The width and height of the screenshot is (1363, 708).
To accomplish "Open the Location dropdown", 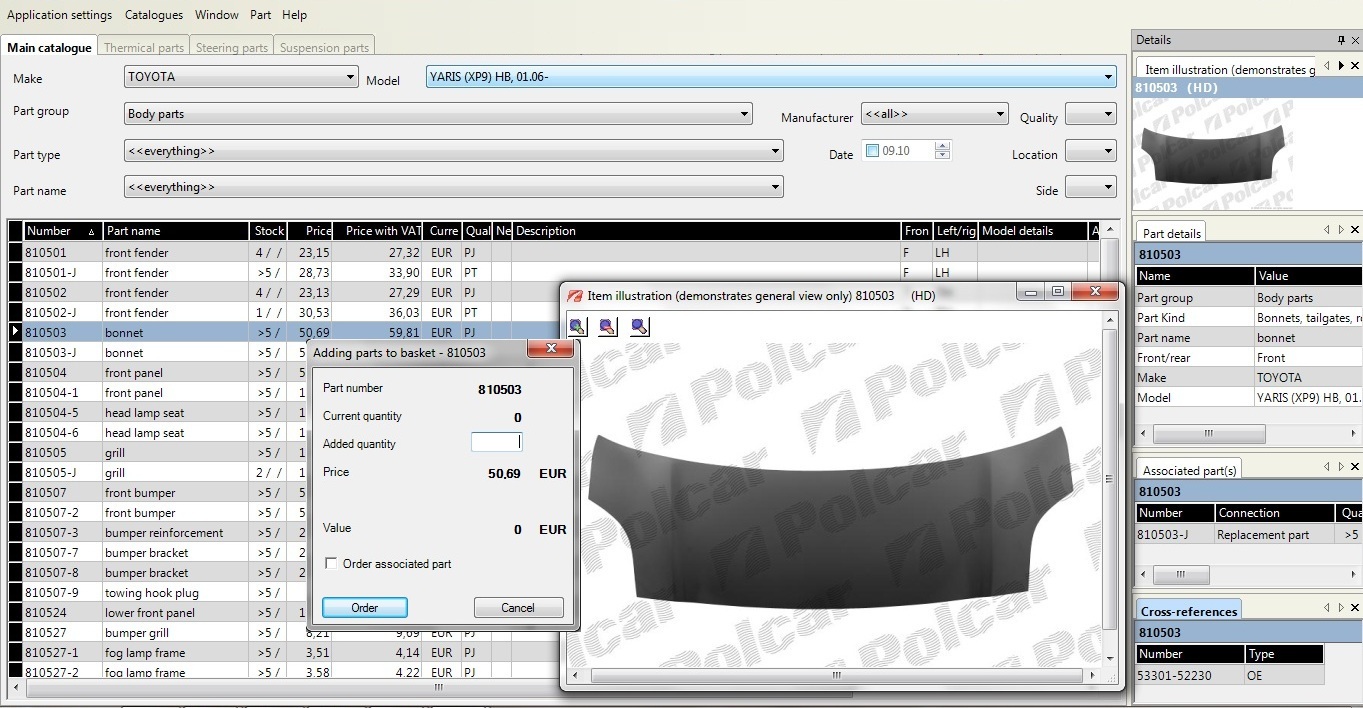I will [1107, 151].
